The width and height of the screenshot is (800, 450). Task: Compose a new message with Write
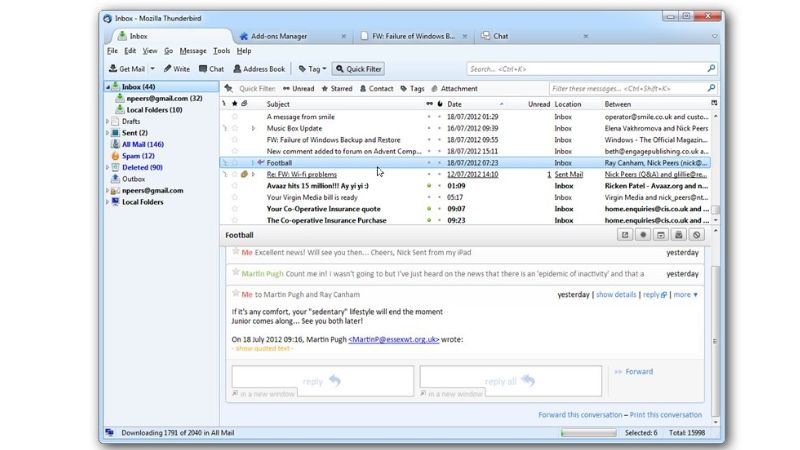click(177, 69)
